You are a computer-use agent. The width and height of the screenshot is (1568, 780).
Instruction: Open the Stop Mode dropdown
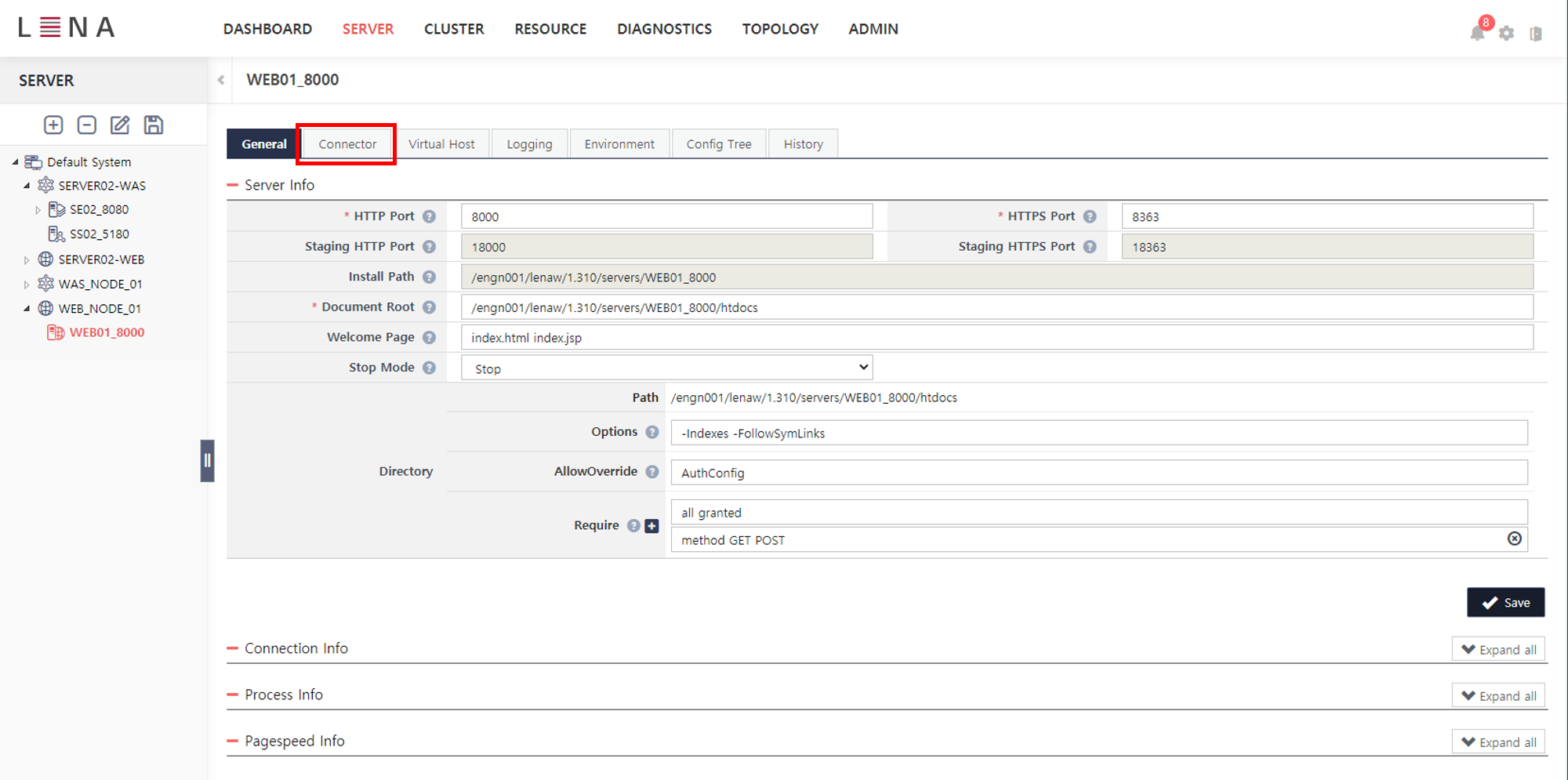(x=666, y=368)
